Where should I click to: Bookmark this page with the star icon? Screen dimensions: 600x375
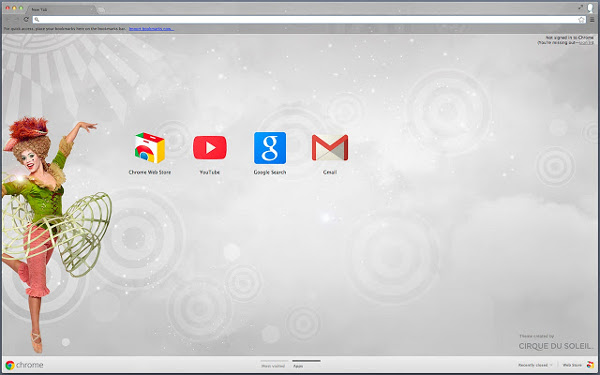(x=581, y=20)
